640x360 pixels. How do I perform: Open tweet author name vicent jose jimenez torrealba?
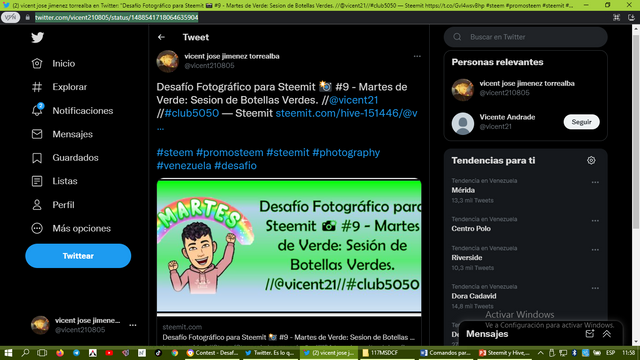231,56
